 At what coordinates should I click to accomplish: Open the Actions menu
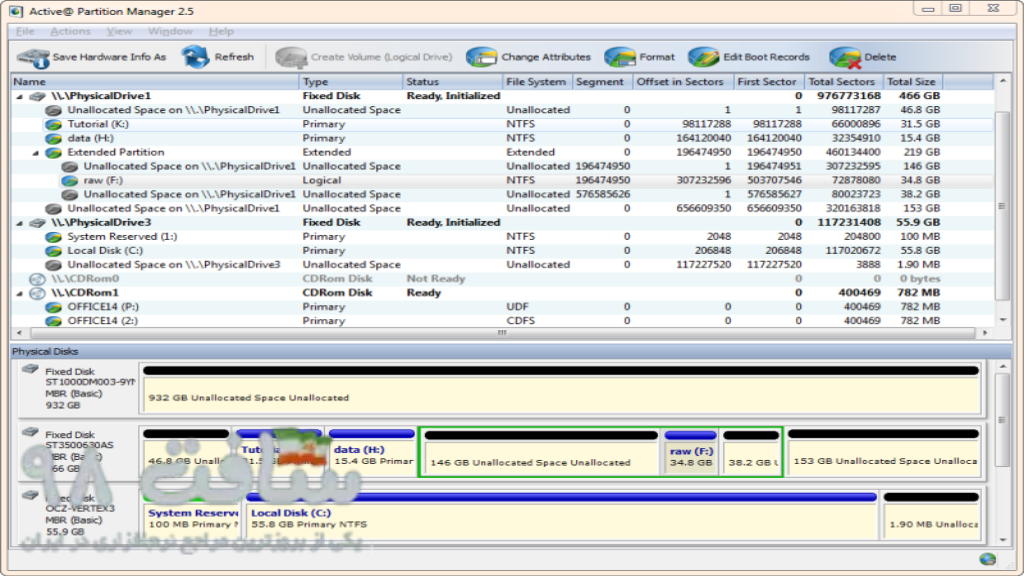tap(71, 31)
